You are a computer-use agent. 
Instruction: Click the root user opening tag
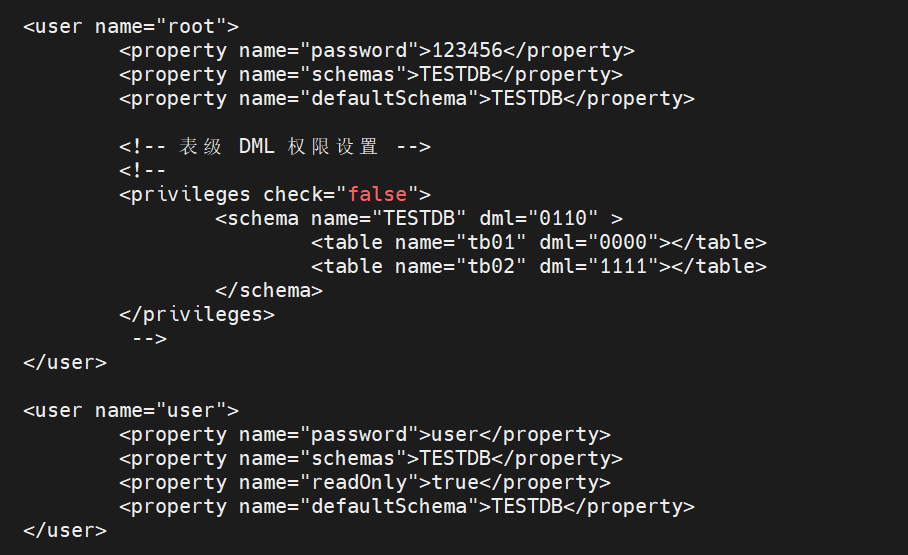click(131, 26)
